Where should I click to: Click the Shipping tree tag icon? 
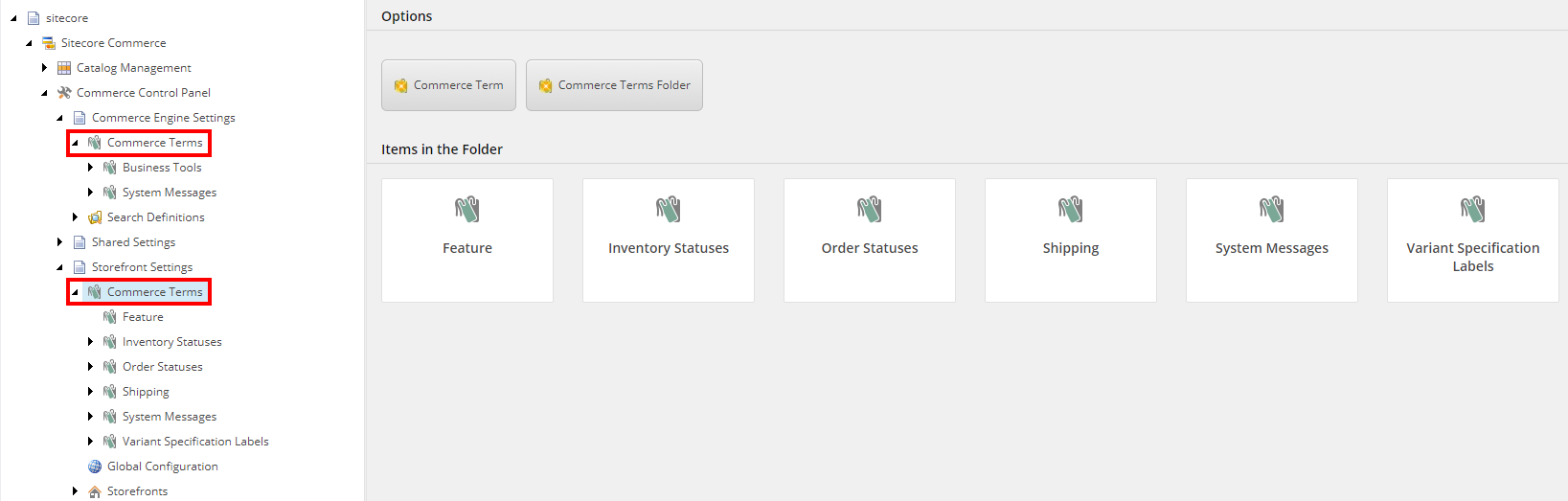pyautogui.click(x=110, y=392)
